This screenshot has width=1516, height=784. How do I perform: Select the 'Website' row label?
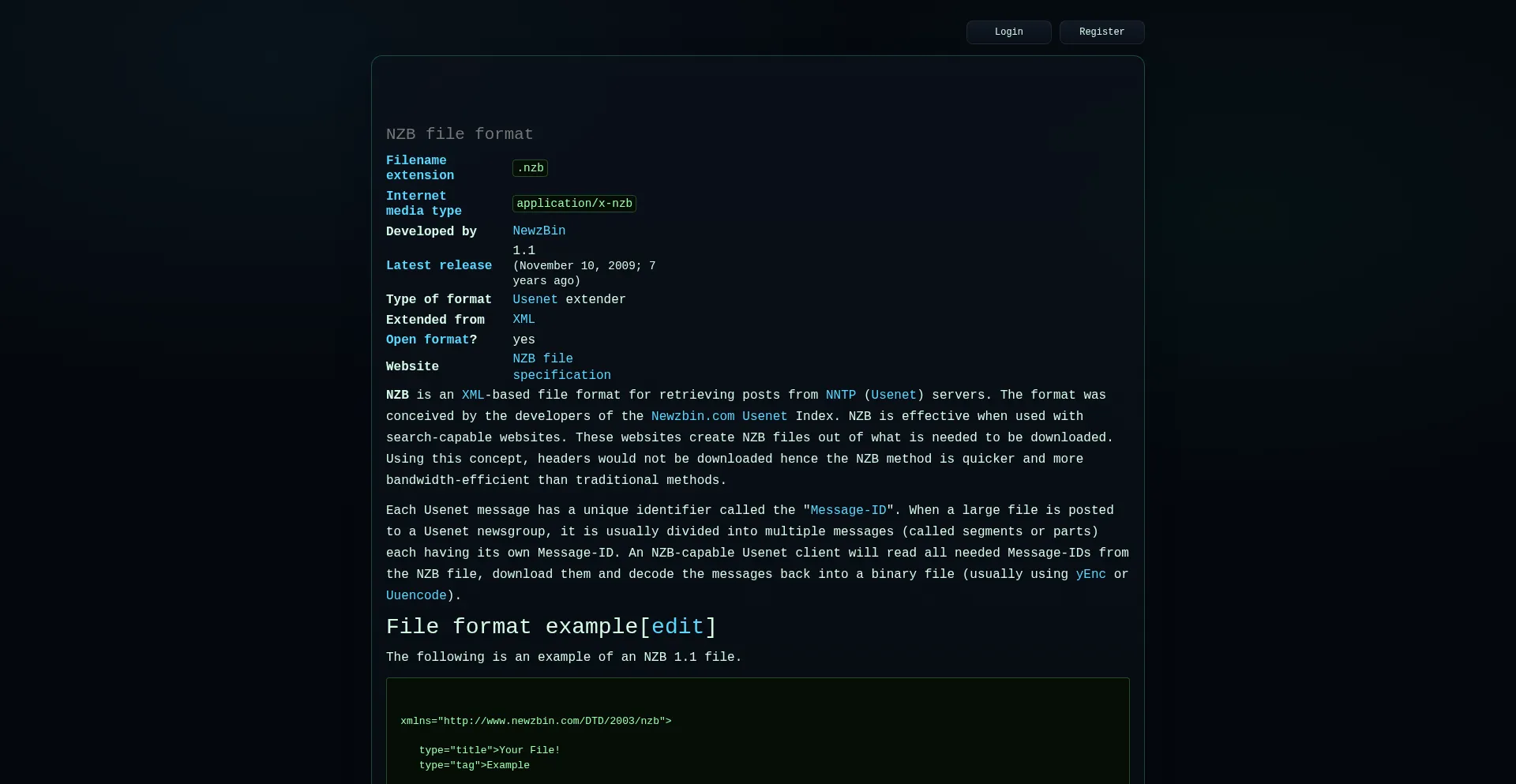click(412, 367)
